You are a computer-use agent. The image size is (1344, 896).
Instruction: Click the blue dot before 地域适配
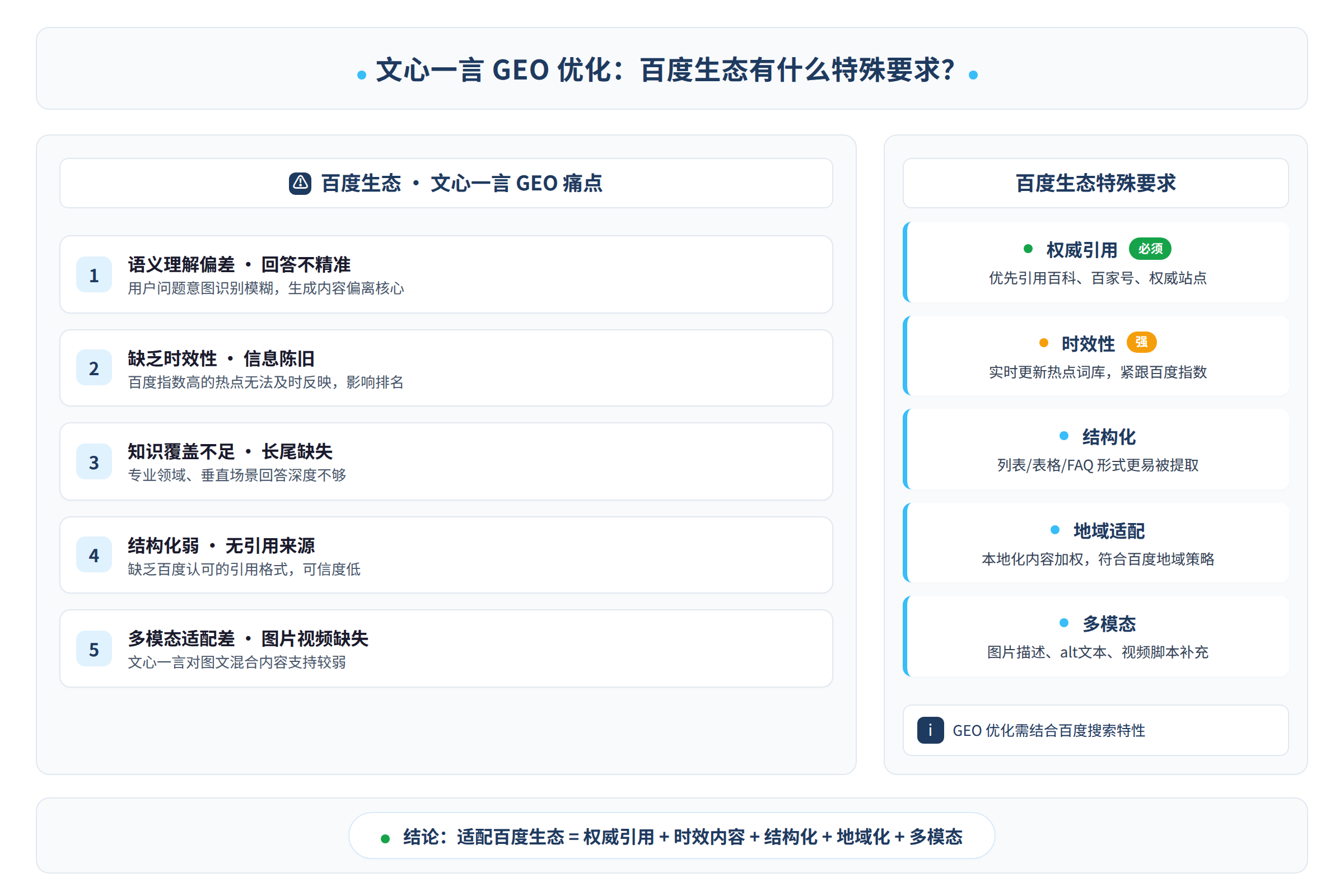pos(1055,530)
